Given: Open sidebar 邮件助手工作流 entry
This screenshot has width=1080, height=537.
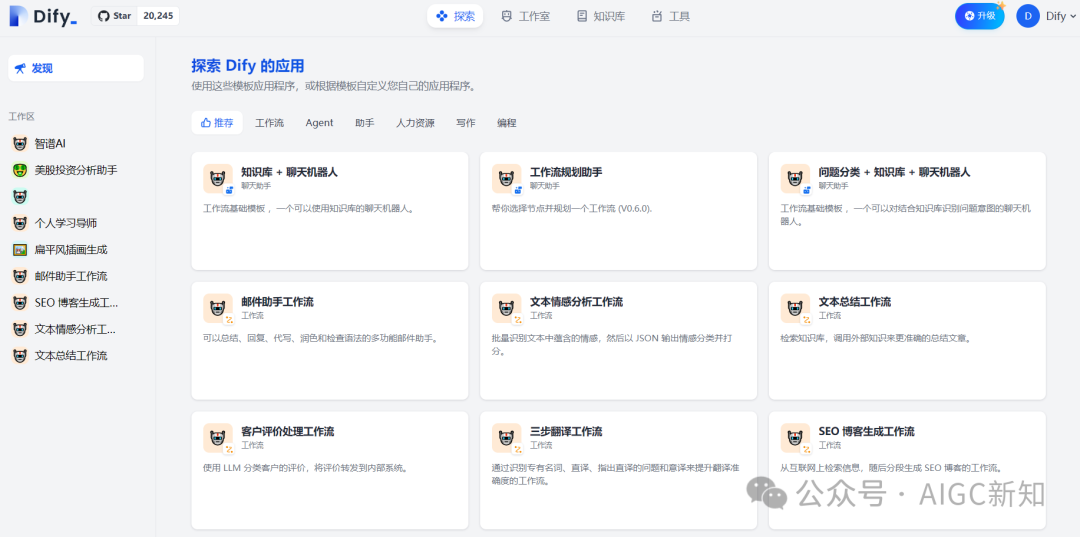Looking at the screenshot, I should click(x=76, y=276).
